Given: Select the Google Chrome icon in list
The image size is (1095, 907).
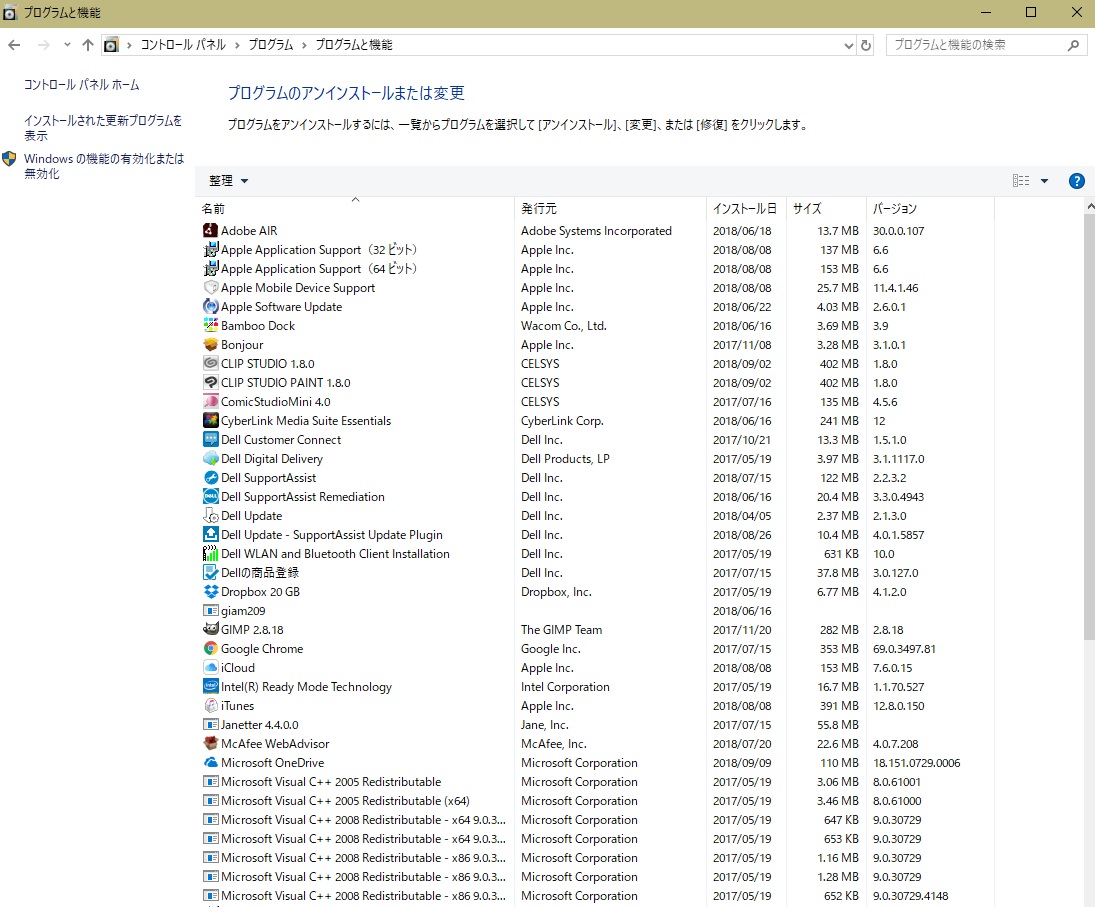Looking at the screenshot, I should click(210, 649).
